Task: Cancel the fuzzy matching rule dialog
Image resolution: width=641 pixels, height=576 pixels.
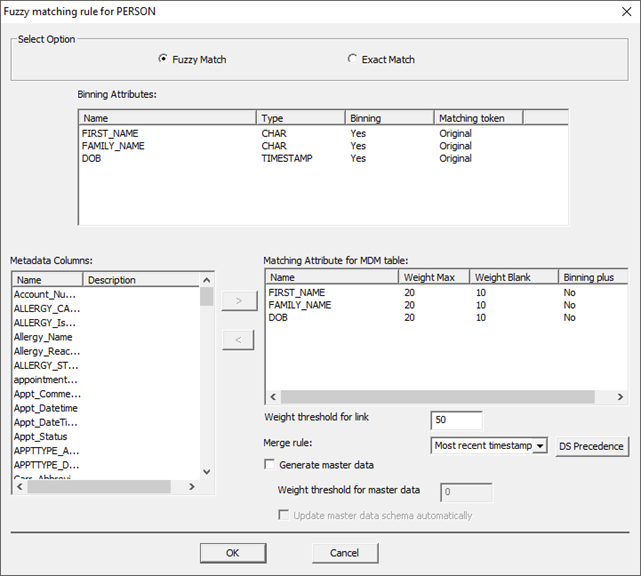Action: coord(345,553)
